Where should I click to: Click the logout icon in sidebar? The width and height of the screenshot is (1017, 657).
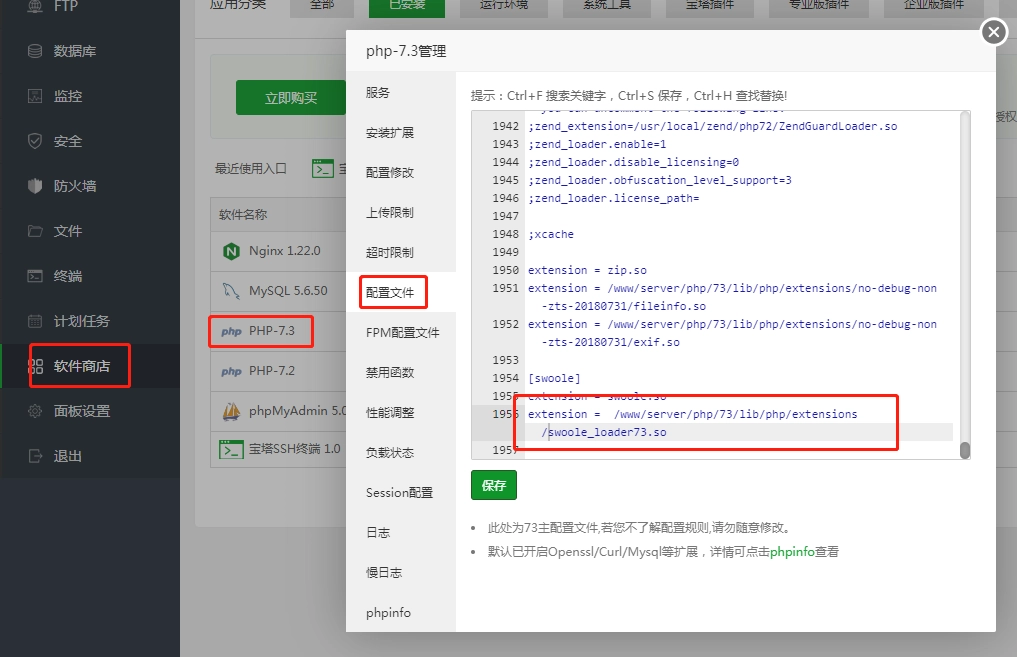pyautogui.click(x=35, y=456)
